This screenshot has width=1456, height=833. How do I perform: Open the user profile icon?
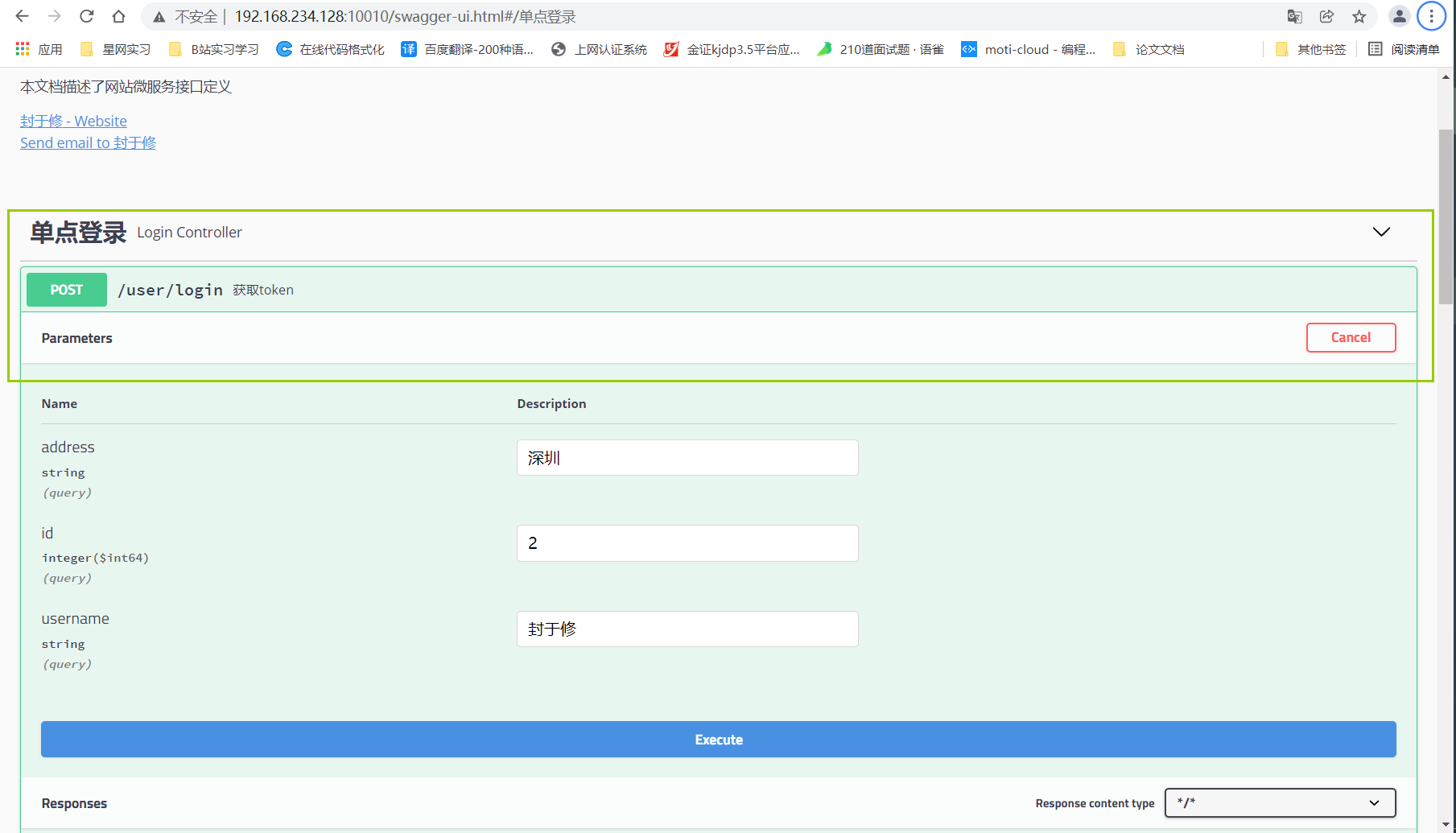tap(1400, 16)
